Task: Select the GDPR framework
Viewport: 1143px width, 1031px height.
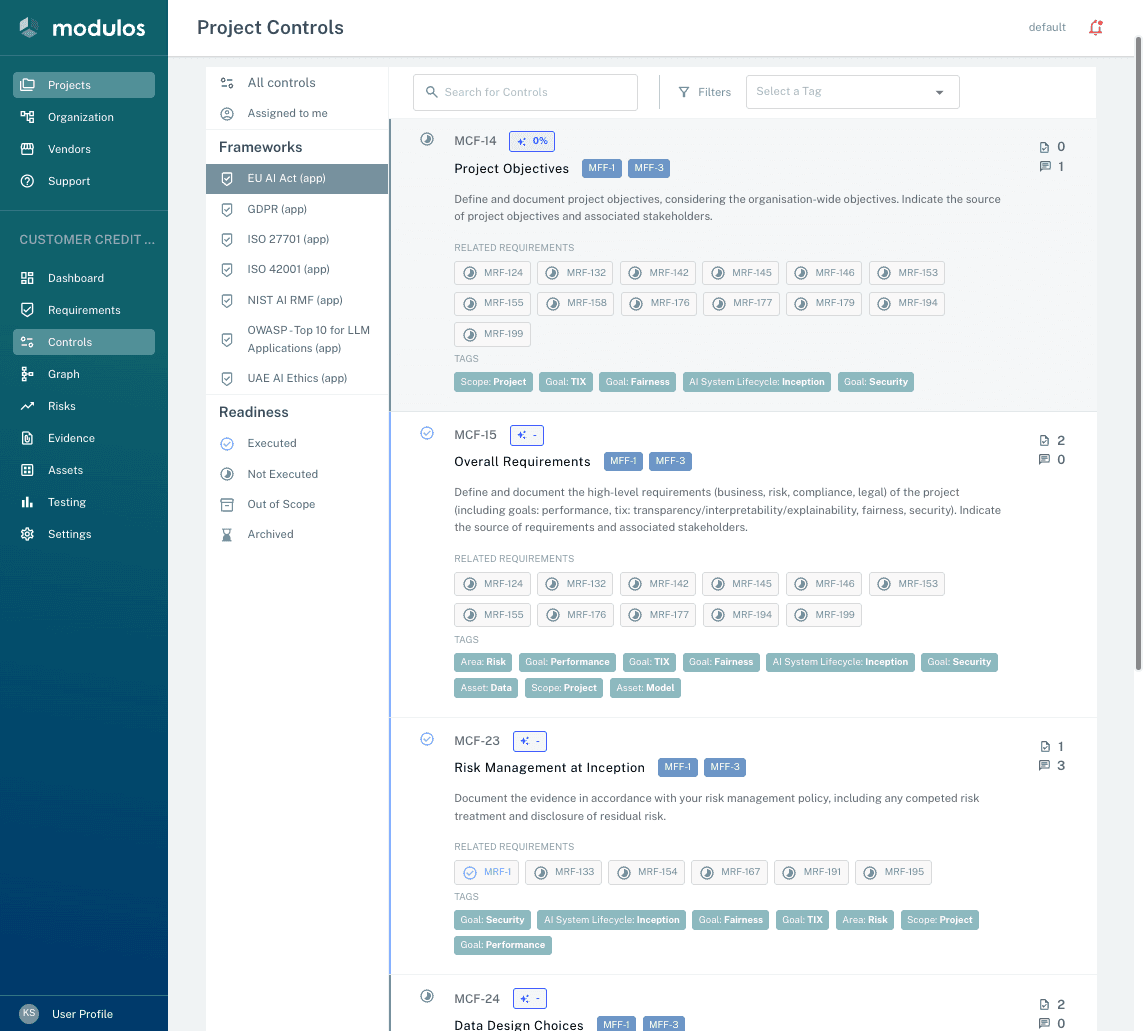Action: click(x=277, y=209)
